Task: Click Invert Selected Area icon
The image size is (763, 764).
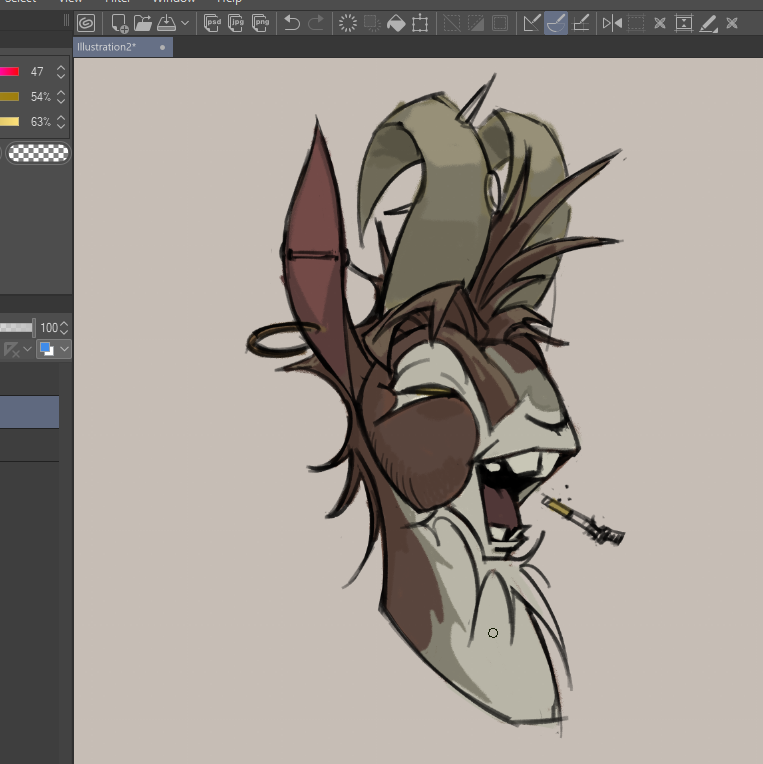Action: [476, 23]
